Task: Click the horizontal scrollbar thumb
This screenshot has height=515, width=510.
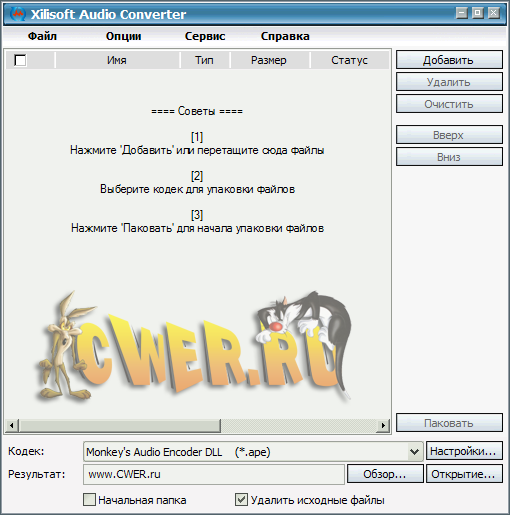Action: [120, 425]
